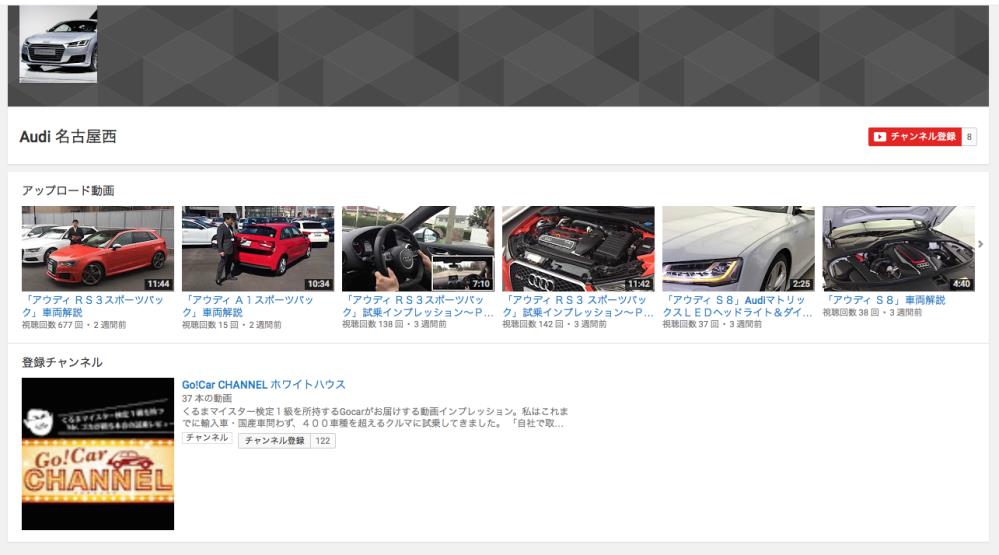
Task: Play the S8 engine bay 4:40 thumbnail
Action: tap(898, 249)
